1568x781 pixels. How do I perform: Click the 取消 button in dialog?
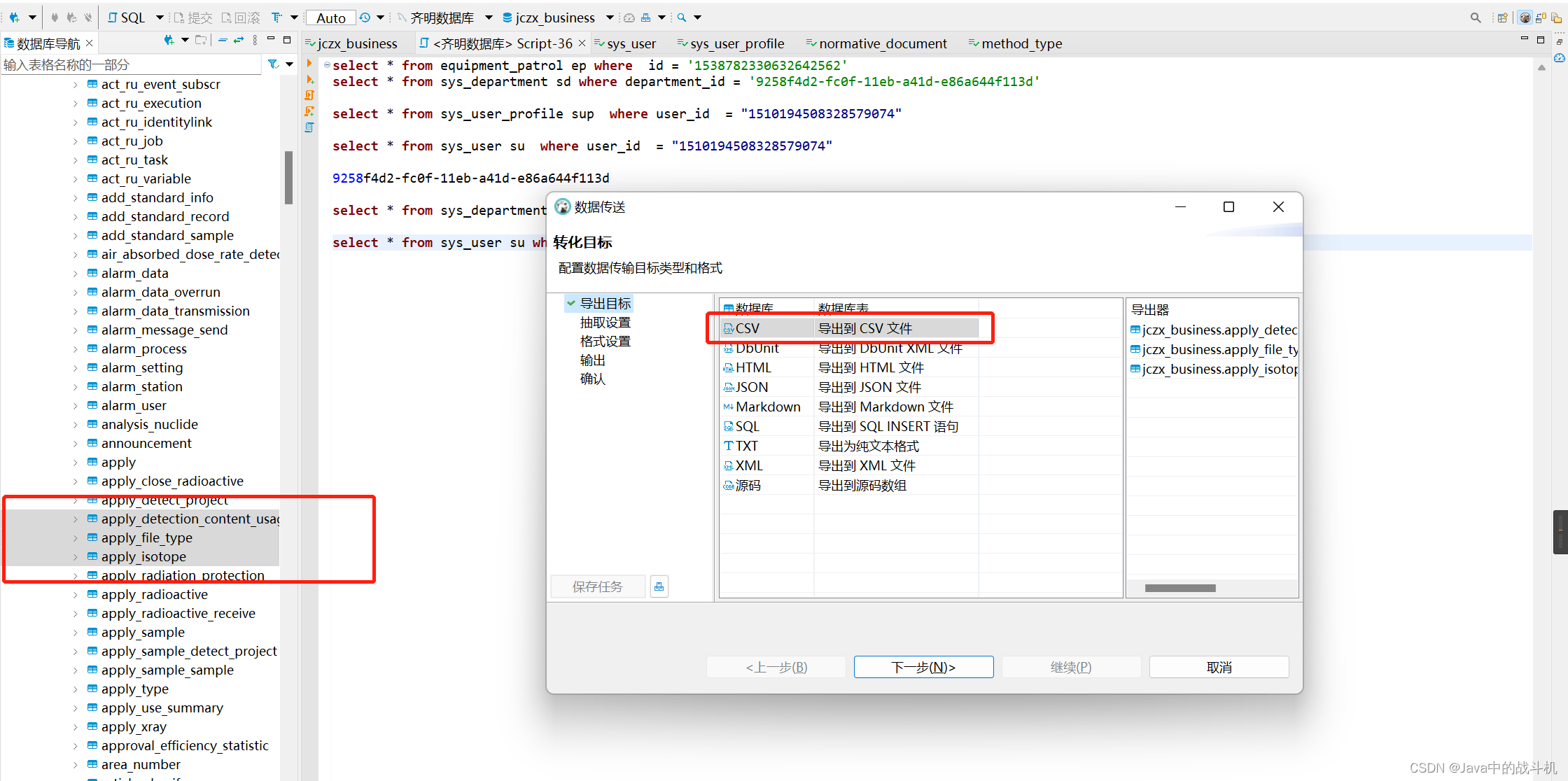click(x=1218, y=667)
